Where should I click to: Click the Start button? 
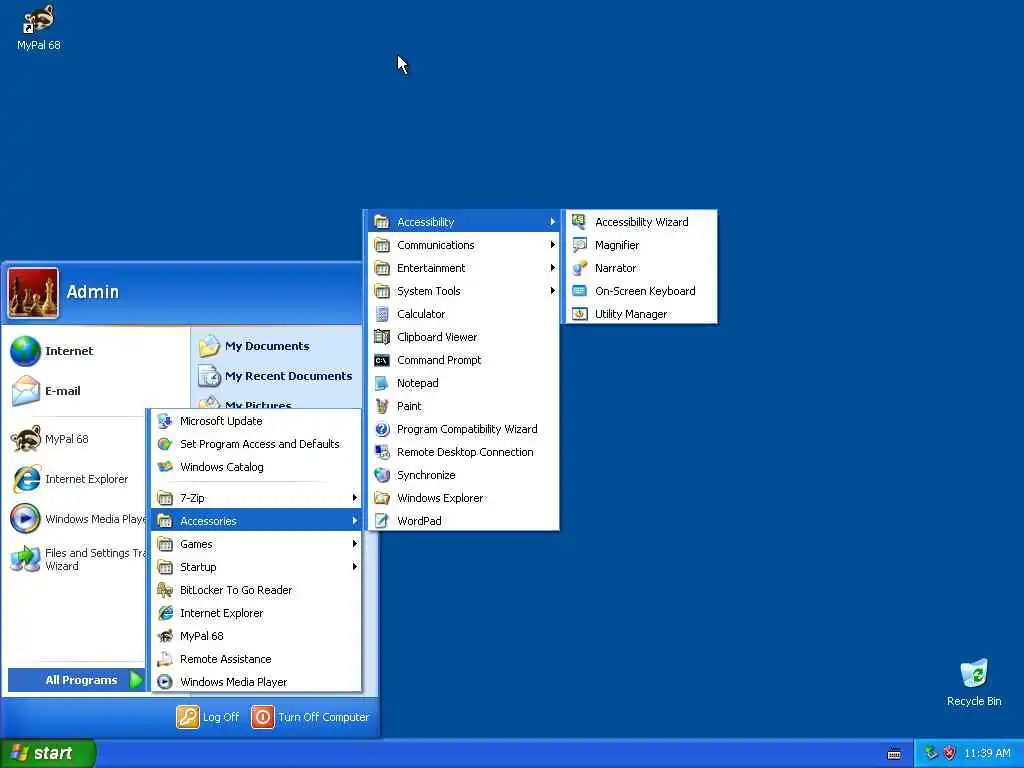[x=48, y=753]
